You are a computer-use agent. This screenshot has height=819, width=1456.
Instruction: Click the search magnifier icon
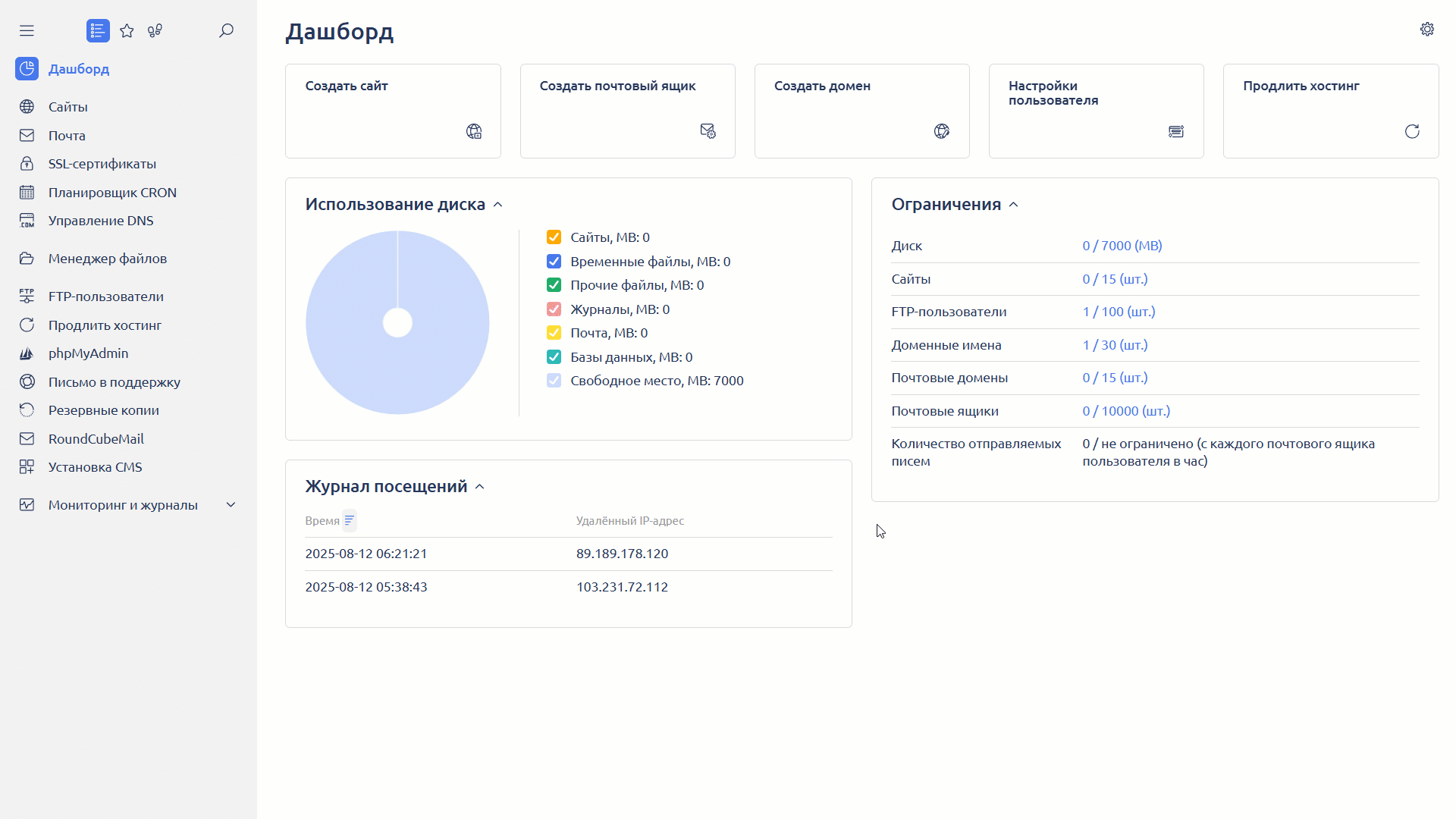pyautogui.click(x=226, y=30)
